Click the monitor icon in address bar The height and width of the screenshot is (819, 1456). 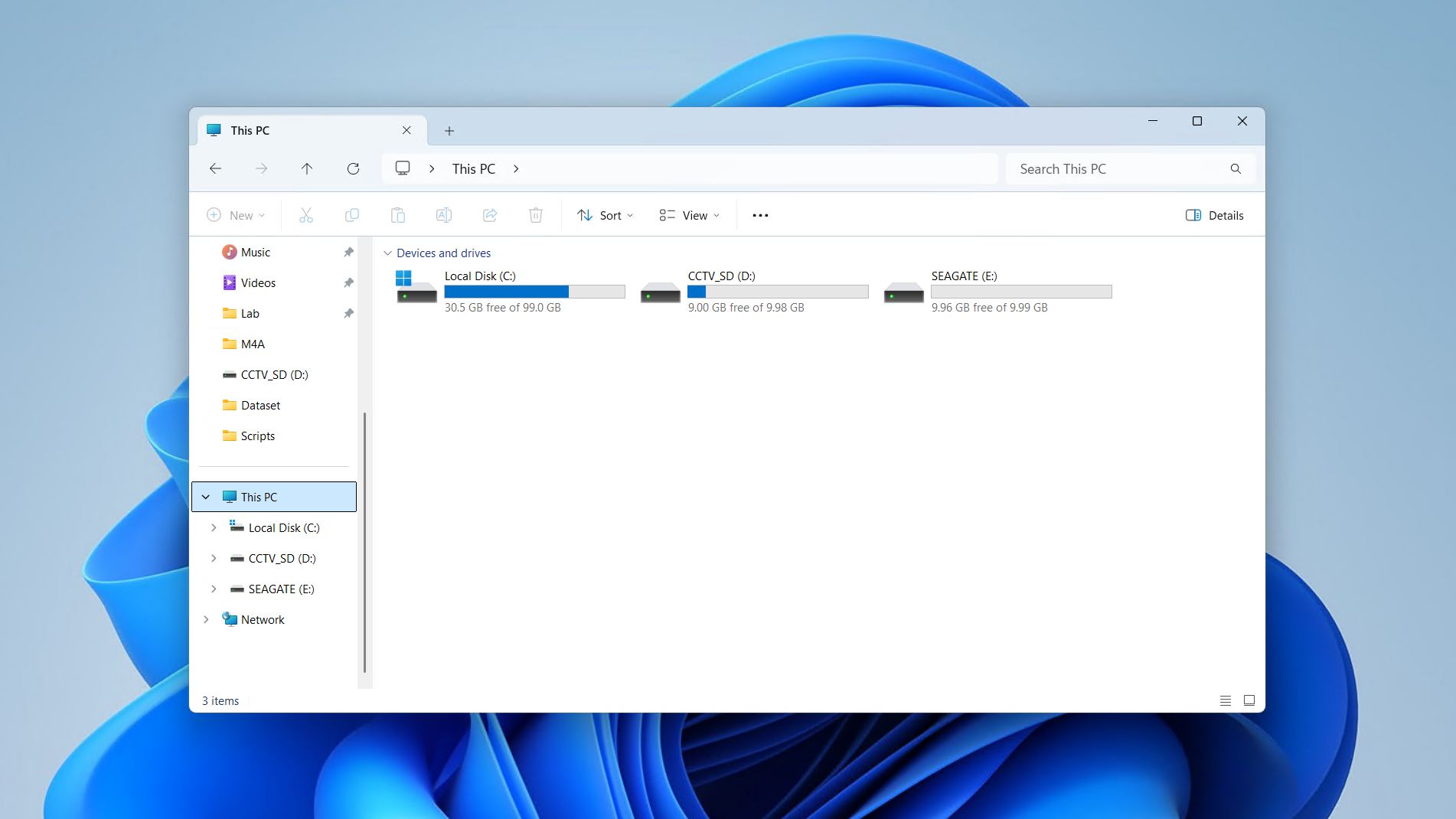[403, 168]
